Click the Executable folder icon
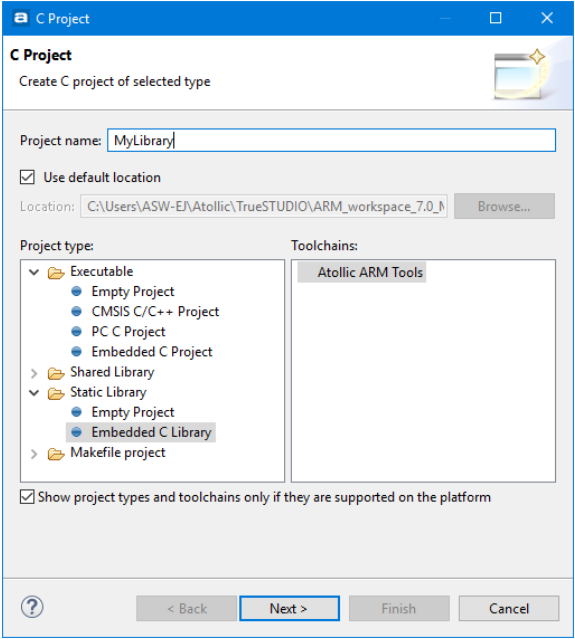575x639 pixels. click(x=56, y=272)
